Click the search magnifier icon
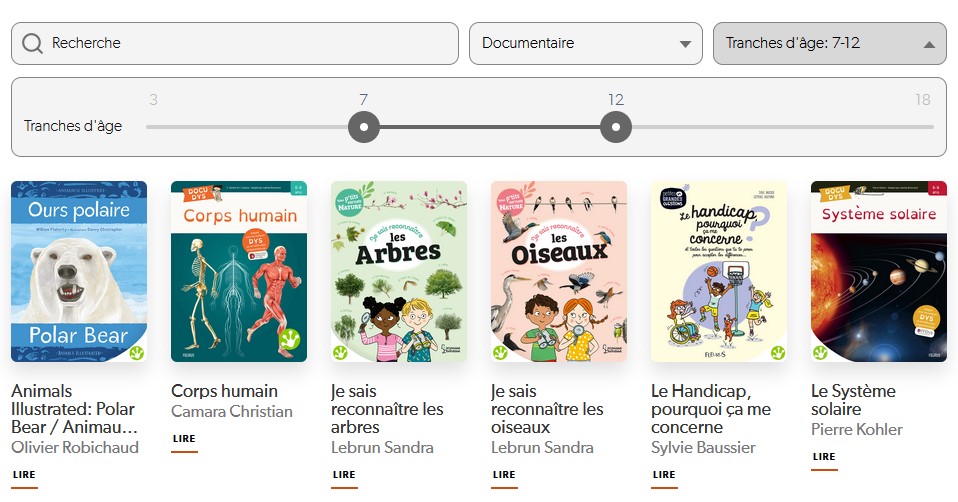Screen dimensions: 958x502 coord(32,43)
